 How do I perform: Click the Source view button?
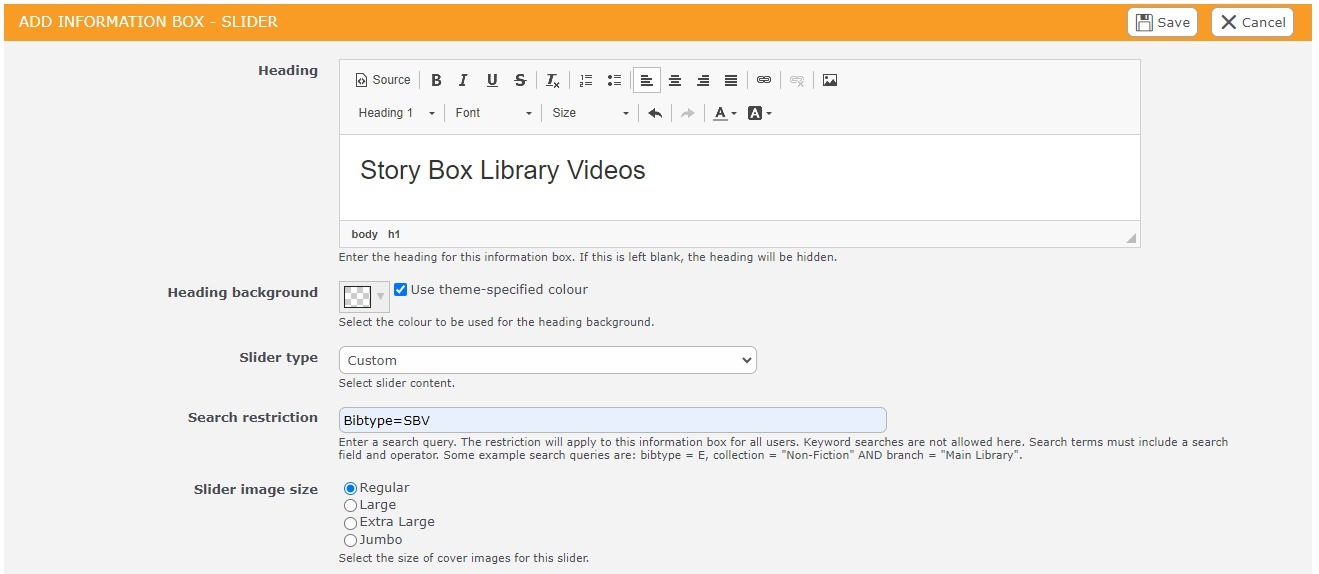(383, 80)
